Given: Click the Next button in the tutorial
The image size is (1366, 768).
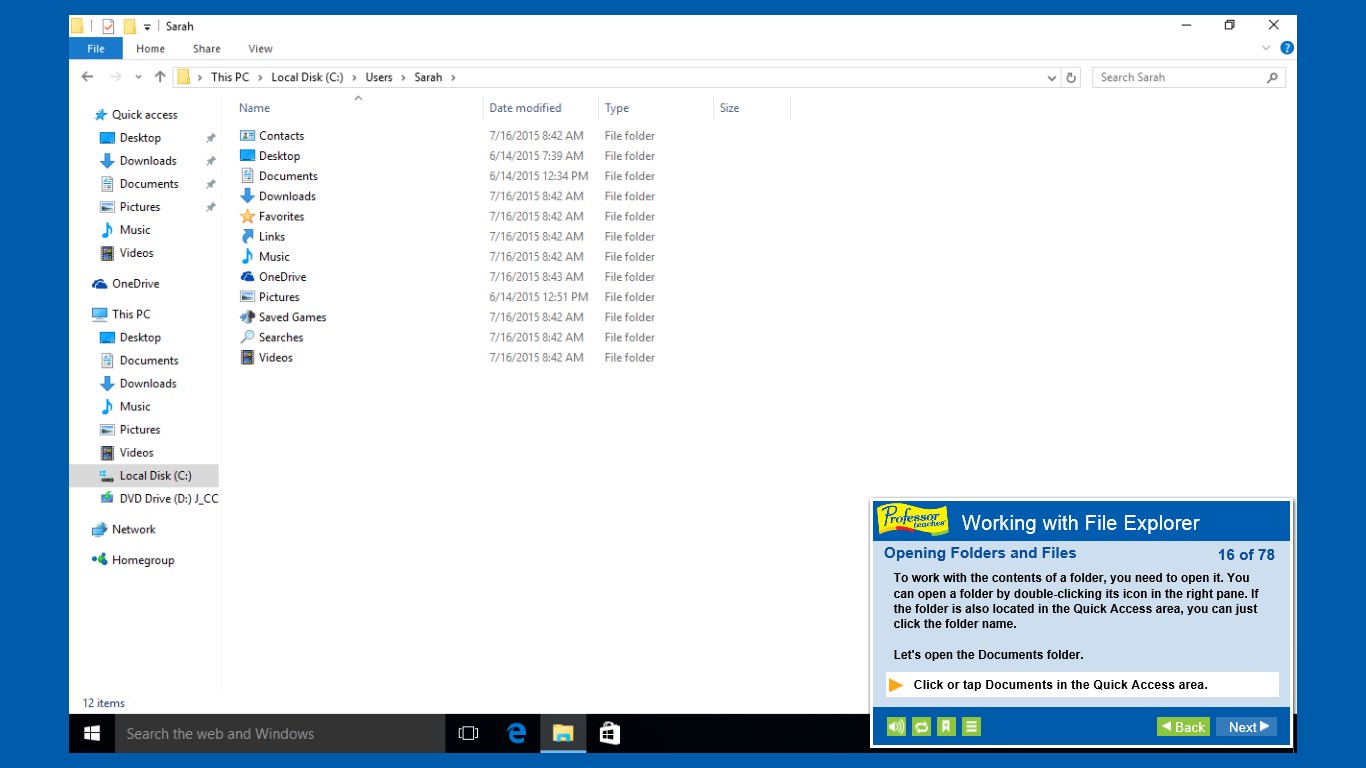Looking at the screenshot, I should pos(1246,727).
